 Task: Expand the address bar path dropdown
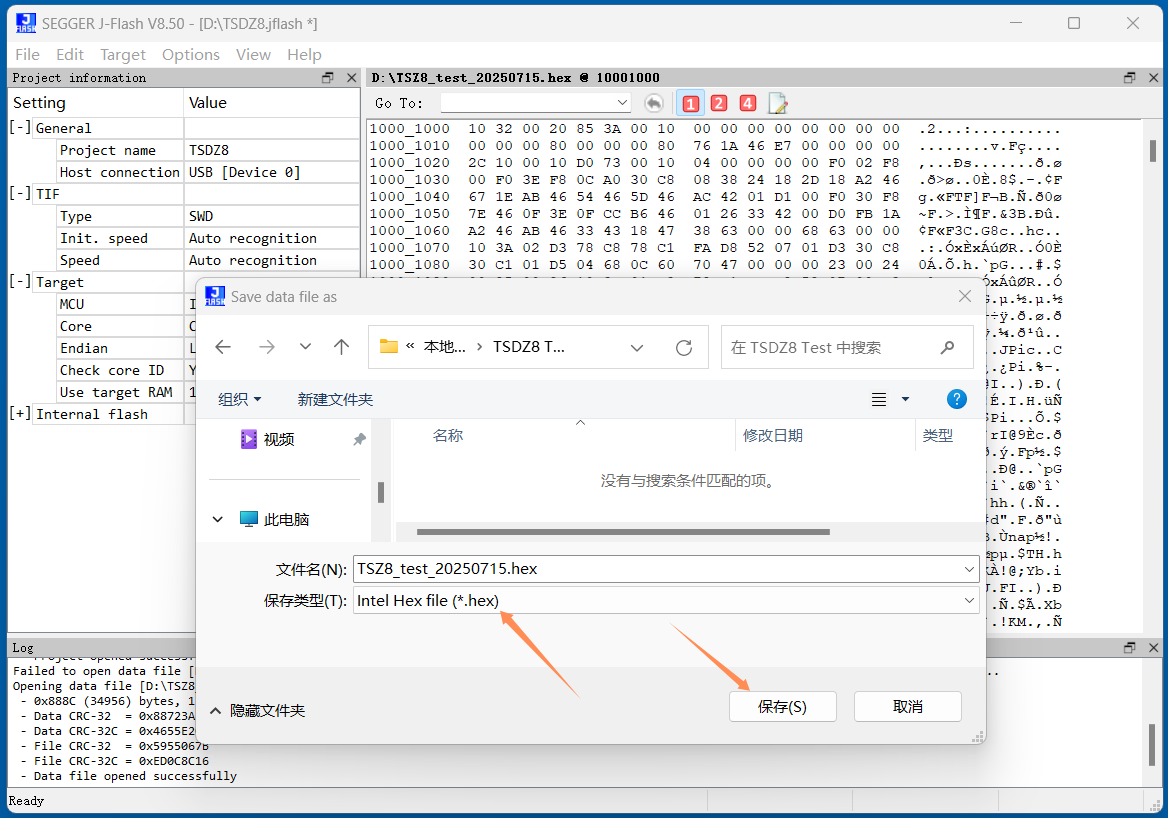click(636, 347)
